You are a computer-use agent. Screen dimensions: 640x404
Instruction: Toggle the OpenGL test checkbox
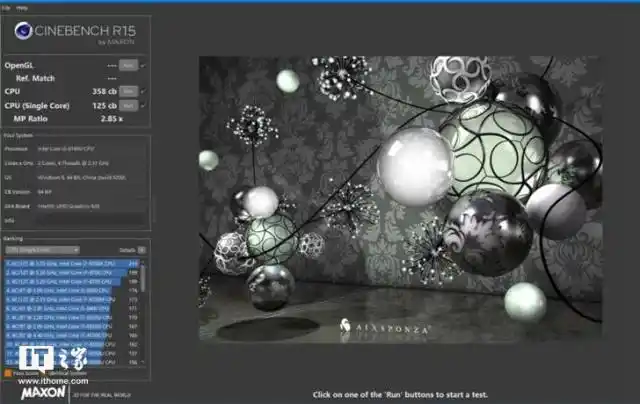pyautogui.click(x=143, y=65)
